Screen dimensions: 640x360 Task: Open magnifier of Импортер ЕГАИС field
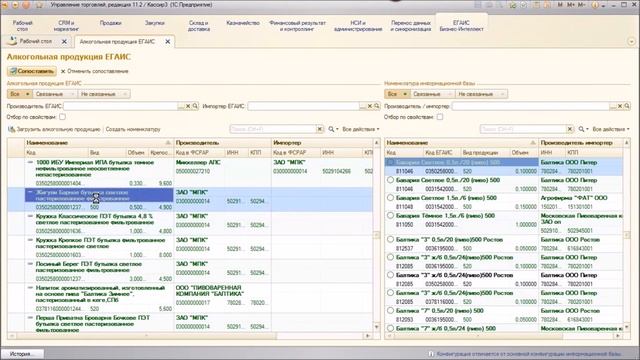click(x=377, y=106)
